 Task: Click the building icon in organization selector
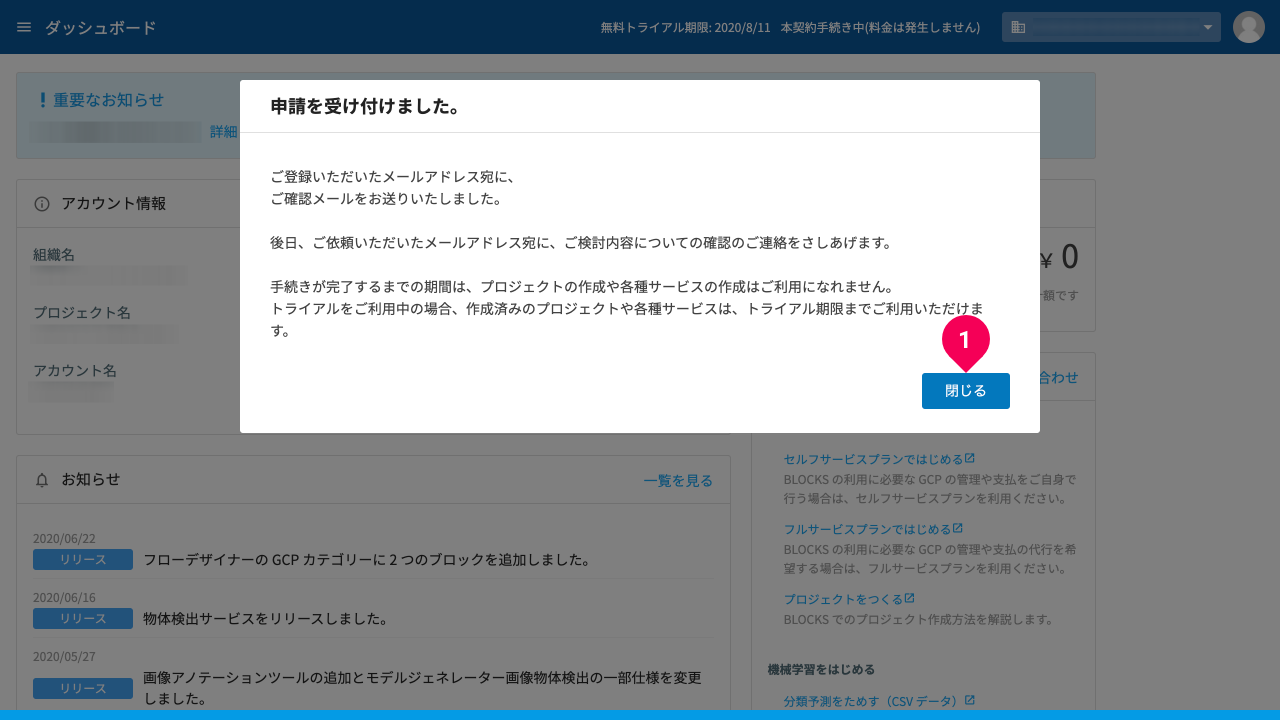point(1018,27)
